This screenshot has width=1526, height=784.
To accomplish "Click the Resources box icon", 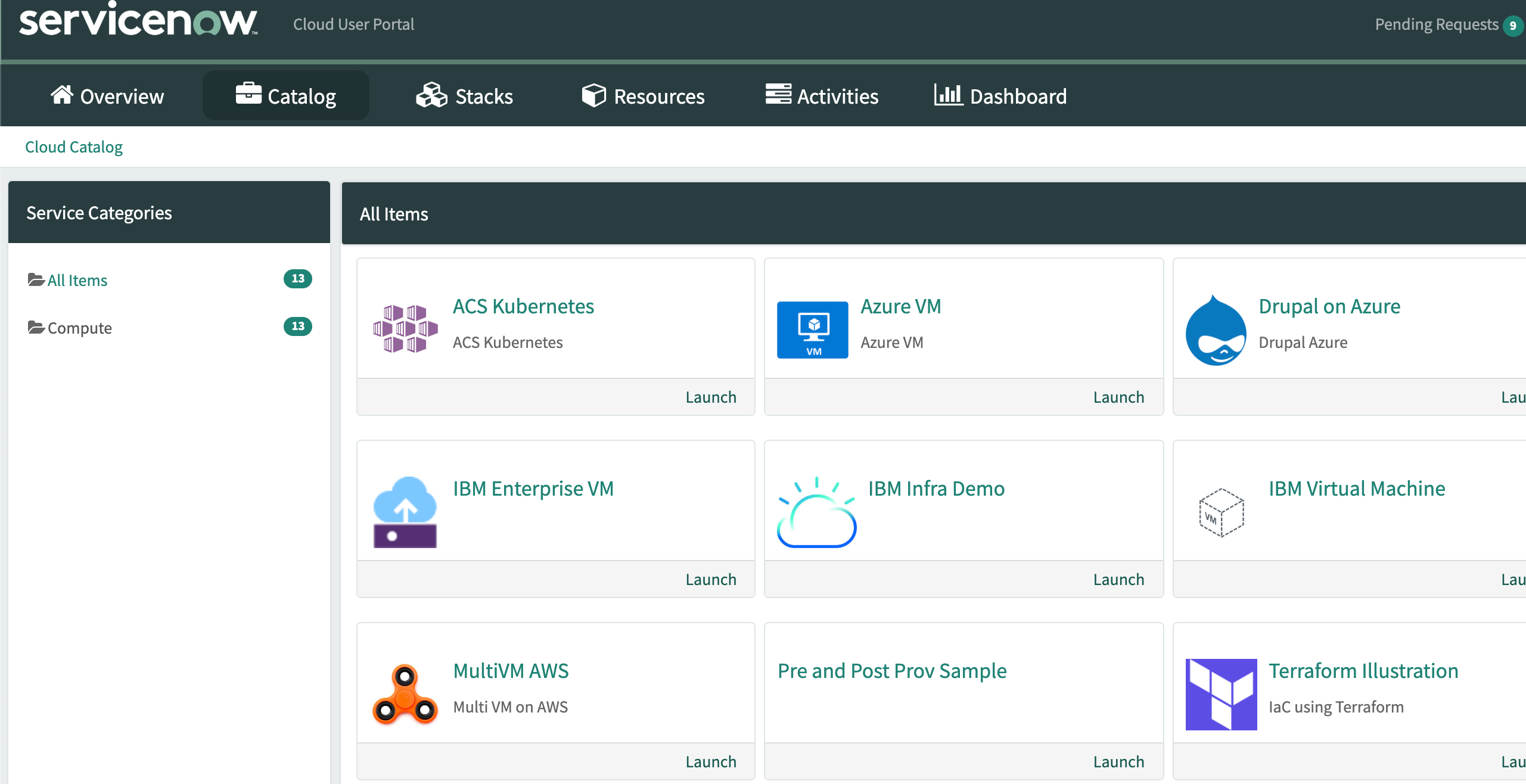I will (593, 95).
